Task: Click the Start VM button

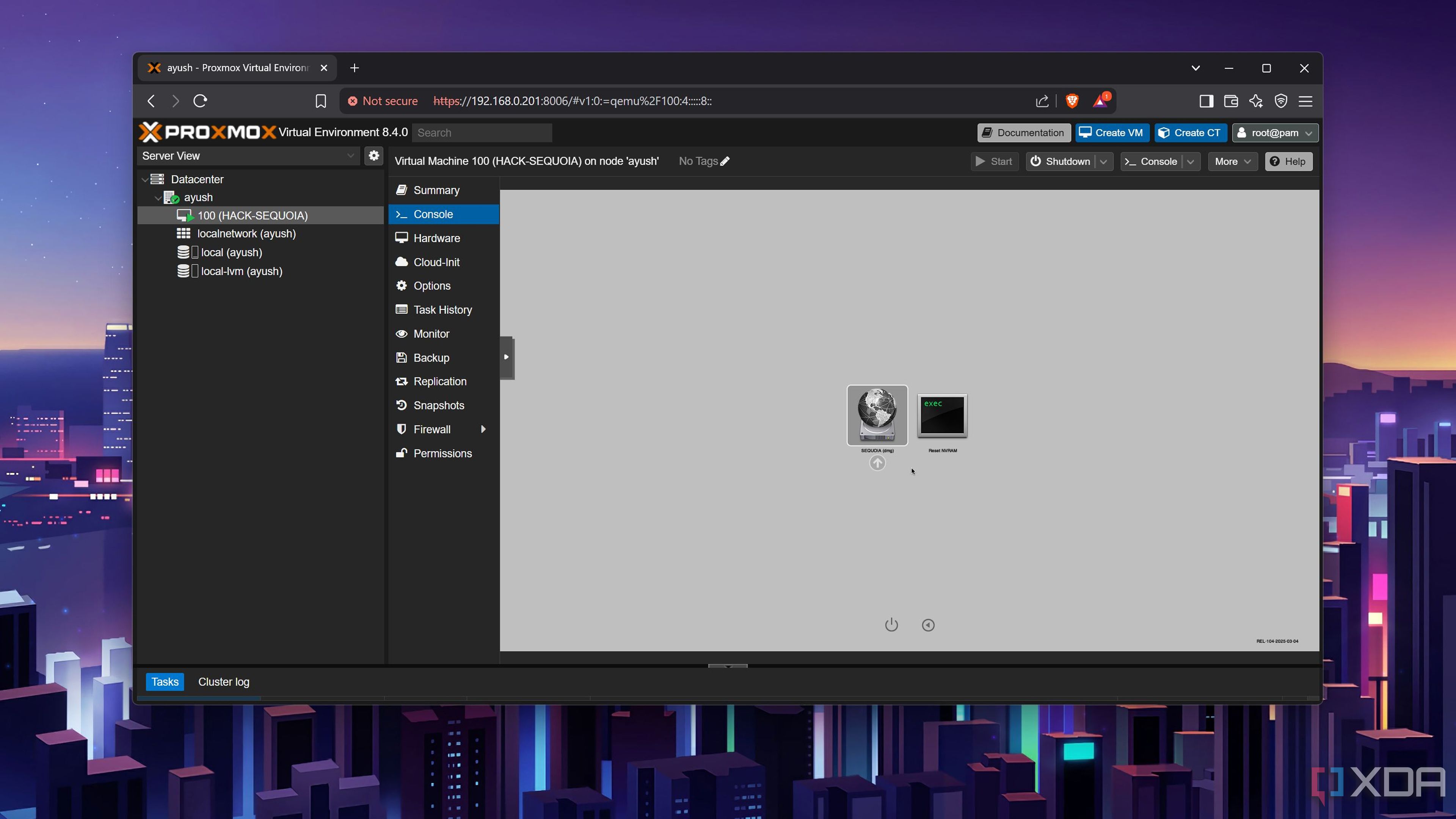Action: coord(994,162)
